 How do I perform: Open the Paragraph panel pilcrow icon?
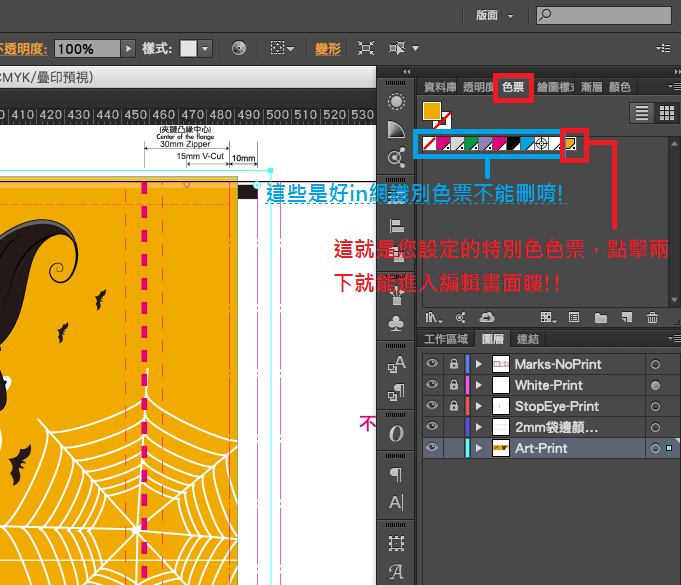(x=396, y=473)
